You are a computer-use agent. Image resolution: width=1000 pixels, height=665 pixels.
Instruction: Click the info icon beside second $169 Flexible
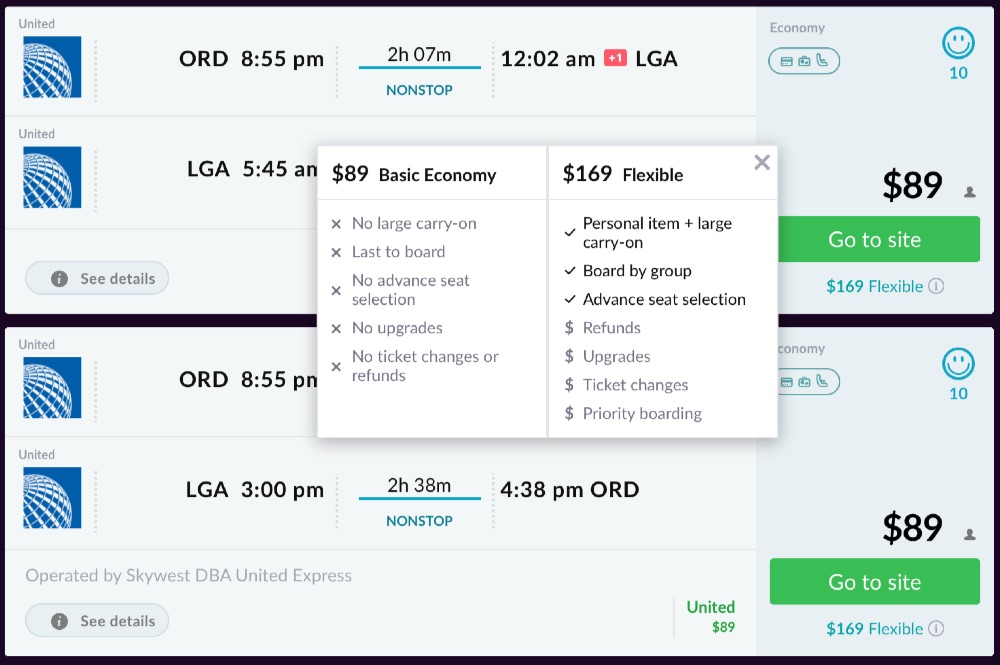[936, 629]
